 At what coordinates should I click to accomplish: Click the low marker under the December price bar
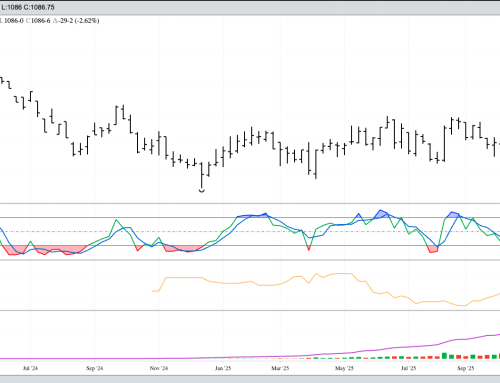tap(202, 191)
